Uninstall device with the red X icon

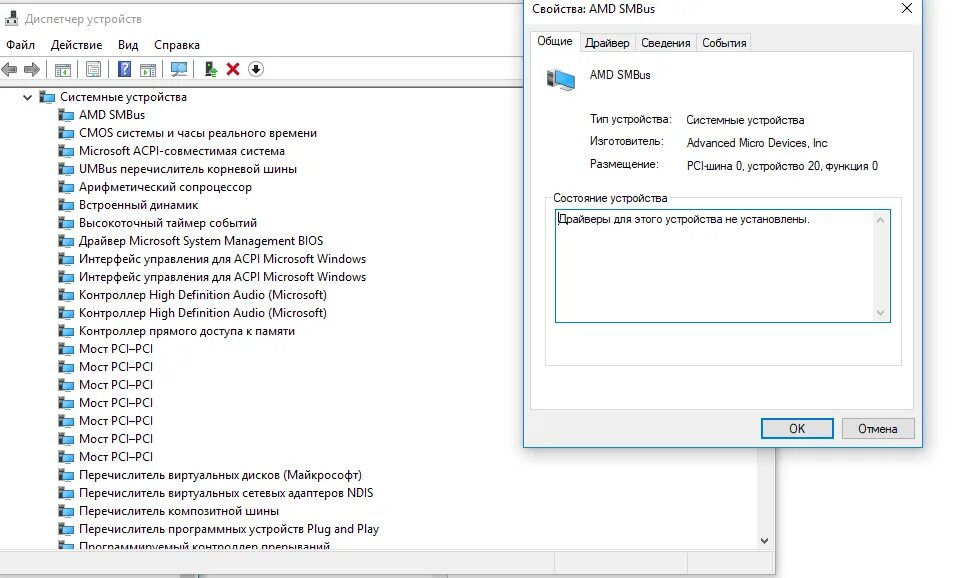pos(233,69)
